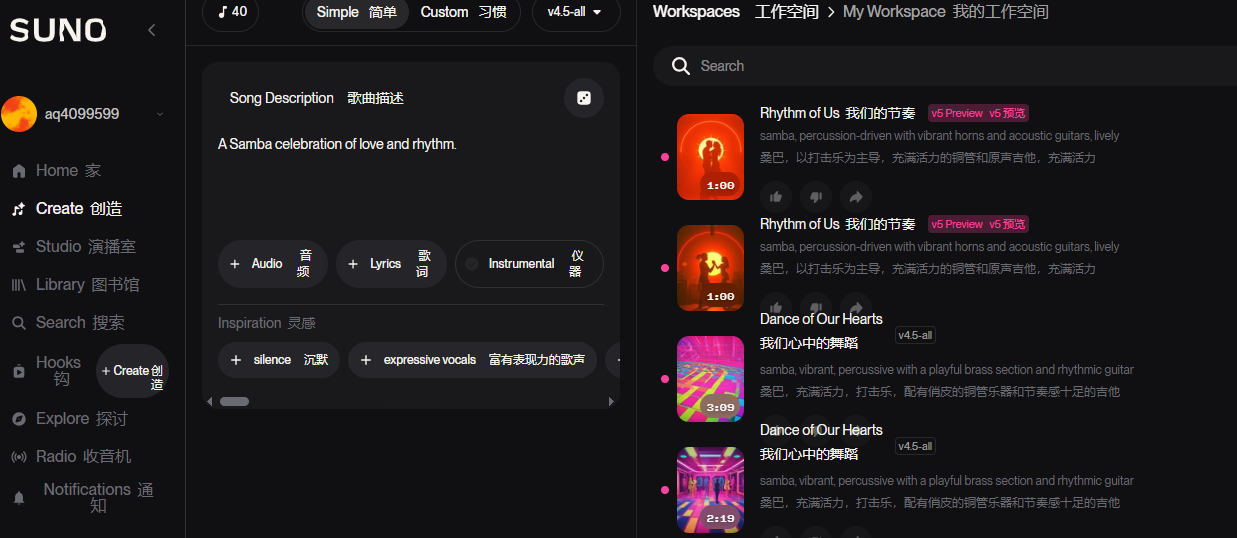Image resolution: width=1237 pixels, height=538 pixels.
Task: Open the Dance of Our Hearts 3:09 thumbnail
Action: click(710, 379)
